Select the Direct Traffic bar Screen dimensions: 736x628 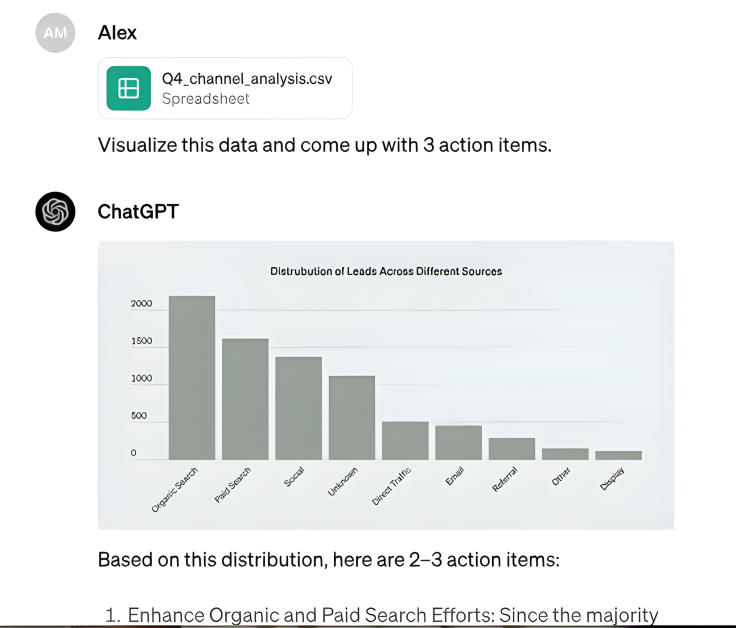click(x=405, y=441)
